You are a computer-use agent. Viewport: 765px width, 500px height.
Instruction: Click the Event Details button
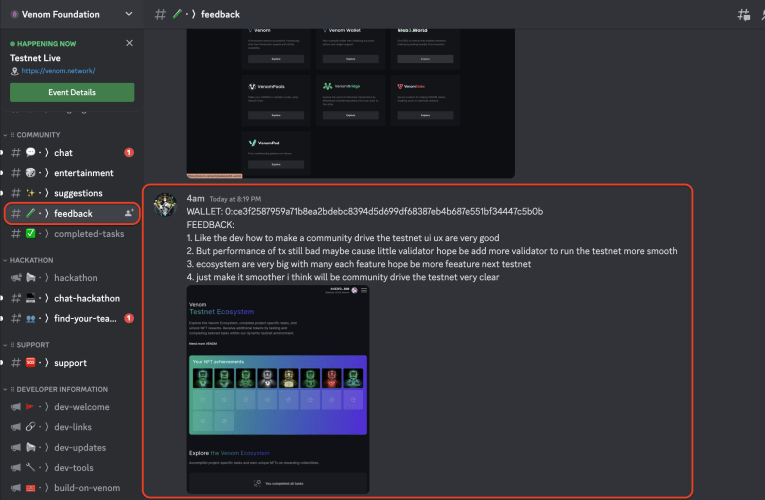point(72,92)
